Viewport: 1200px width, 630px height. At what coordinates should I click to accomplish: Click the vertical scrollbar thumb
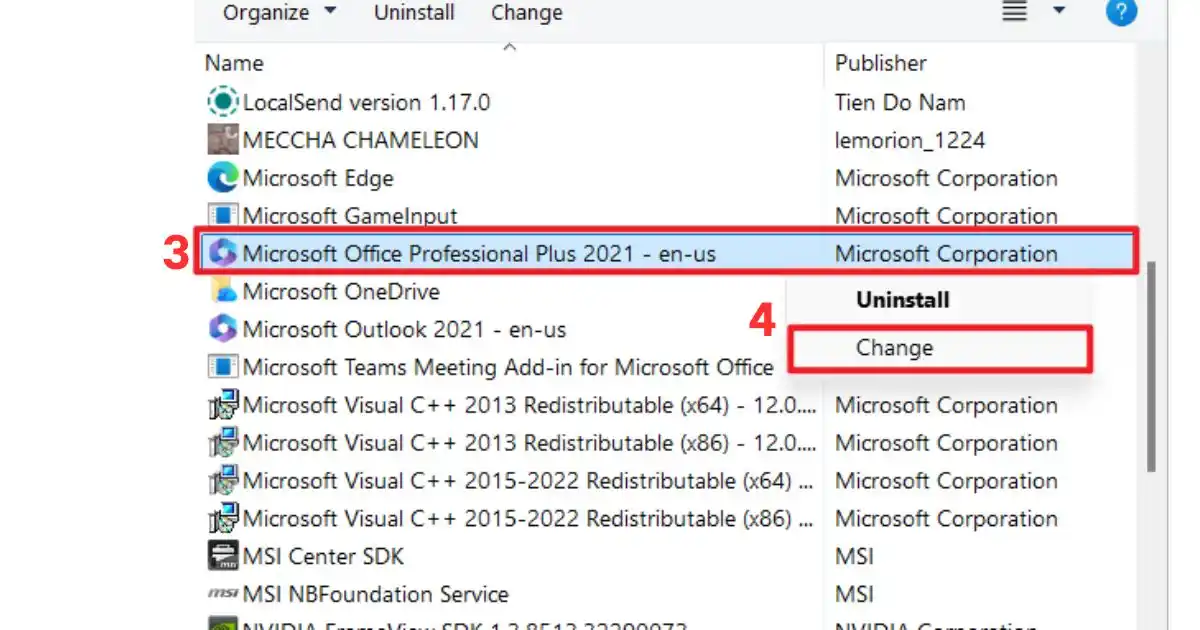click(1151, 367)
